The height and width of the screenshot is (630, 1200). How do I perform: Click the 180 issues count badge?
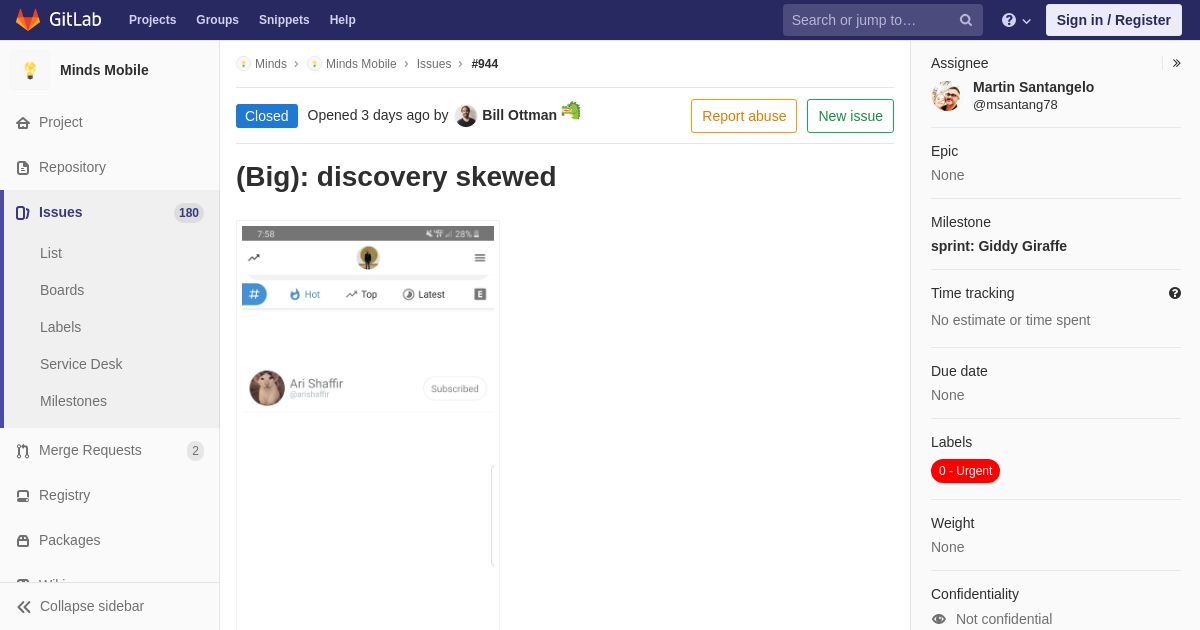tap(189, 213)
